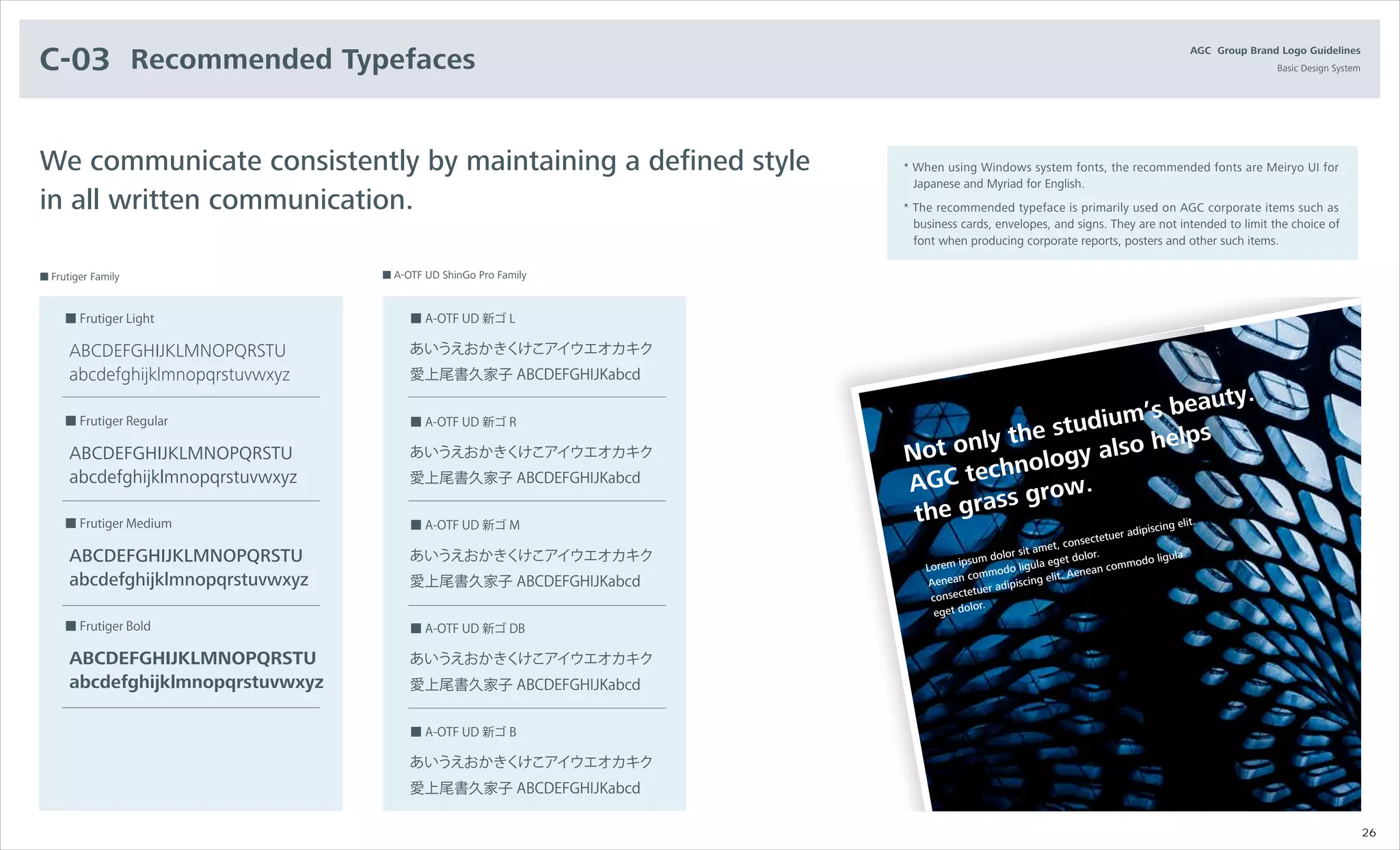Click the Frutiger Light lowercase alphabet sample
Screen dimensions: 1400x850
179,375
